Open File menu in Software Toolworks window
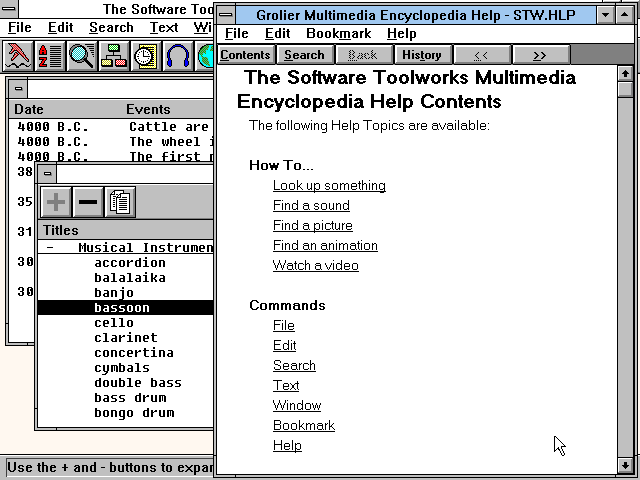640x480 pixels. [x=20, y=27]
